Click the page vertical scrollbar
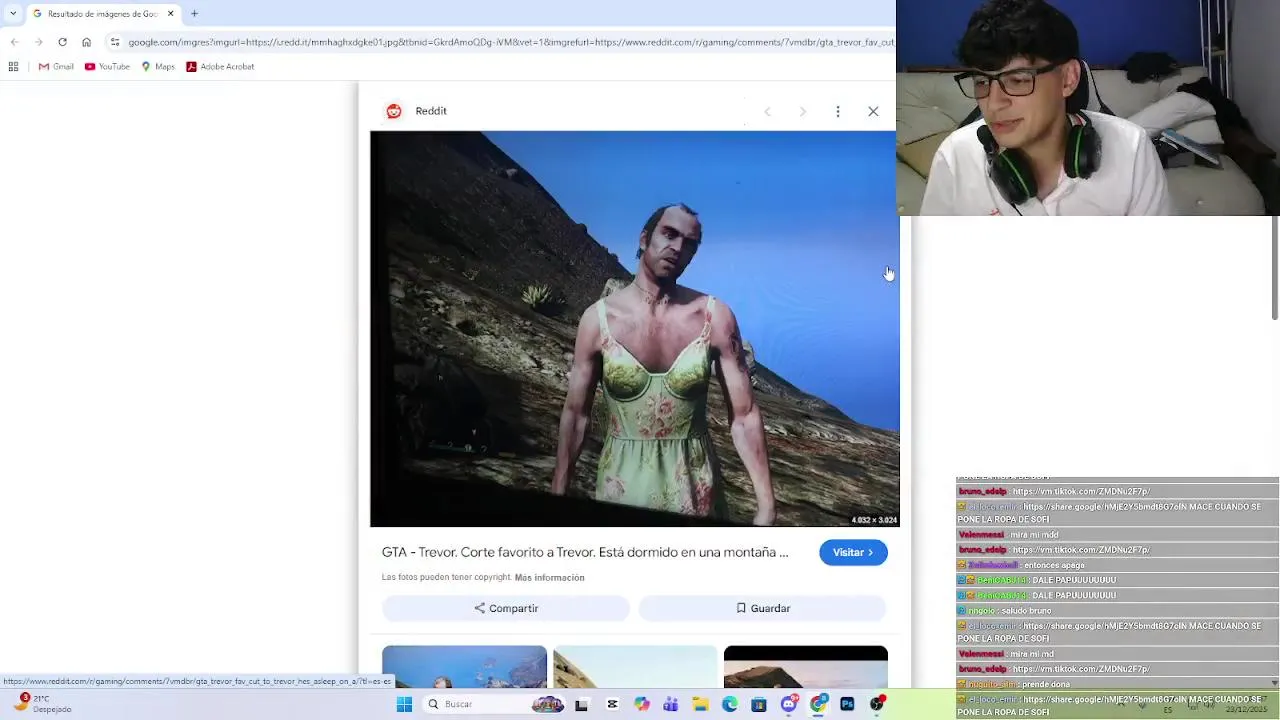This screenshot has height=720, width=1280. [1275, 270]
